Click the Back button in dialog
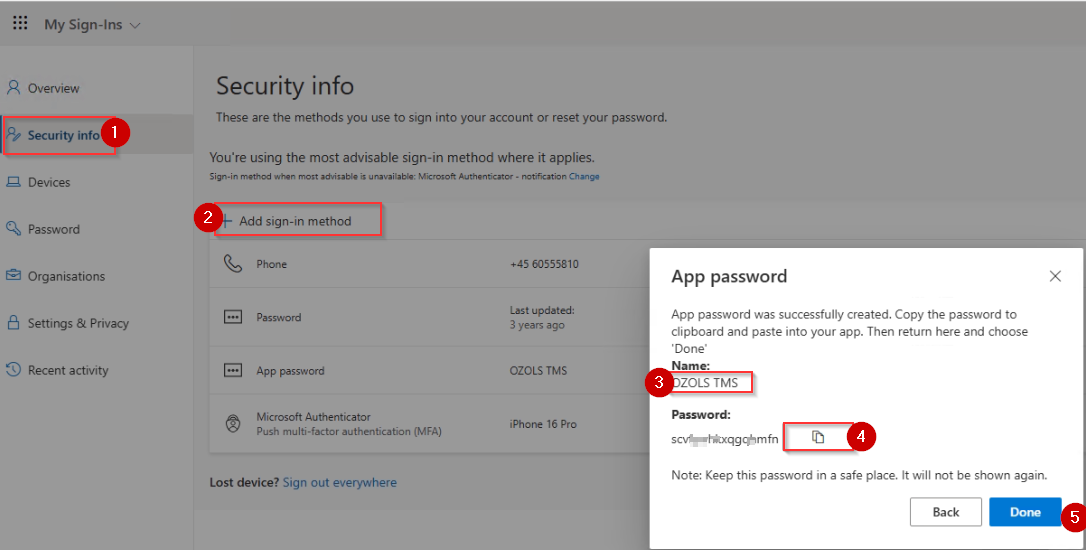This screenshot has width=1086, height=550. [x=945, y=512]
